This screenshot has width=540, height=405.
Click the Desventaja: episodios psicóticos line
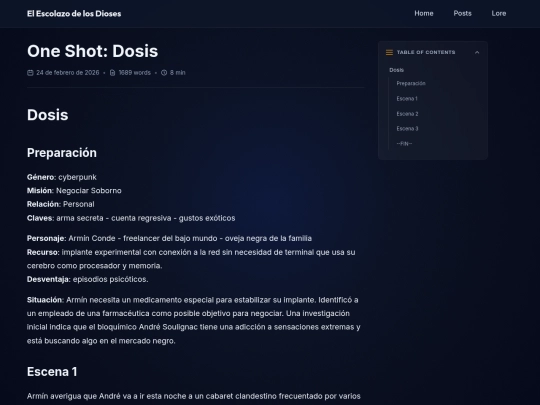[87, 279]
